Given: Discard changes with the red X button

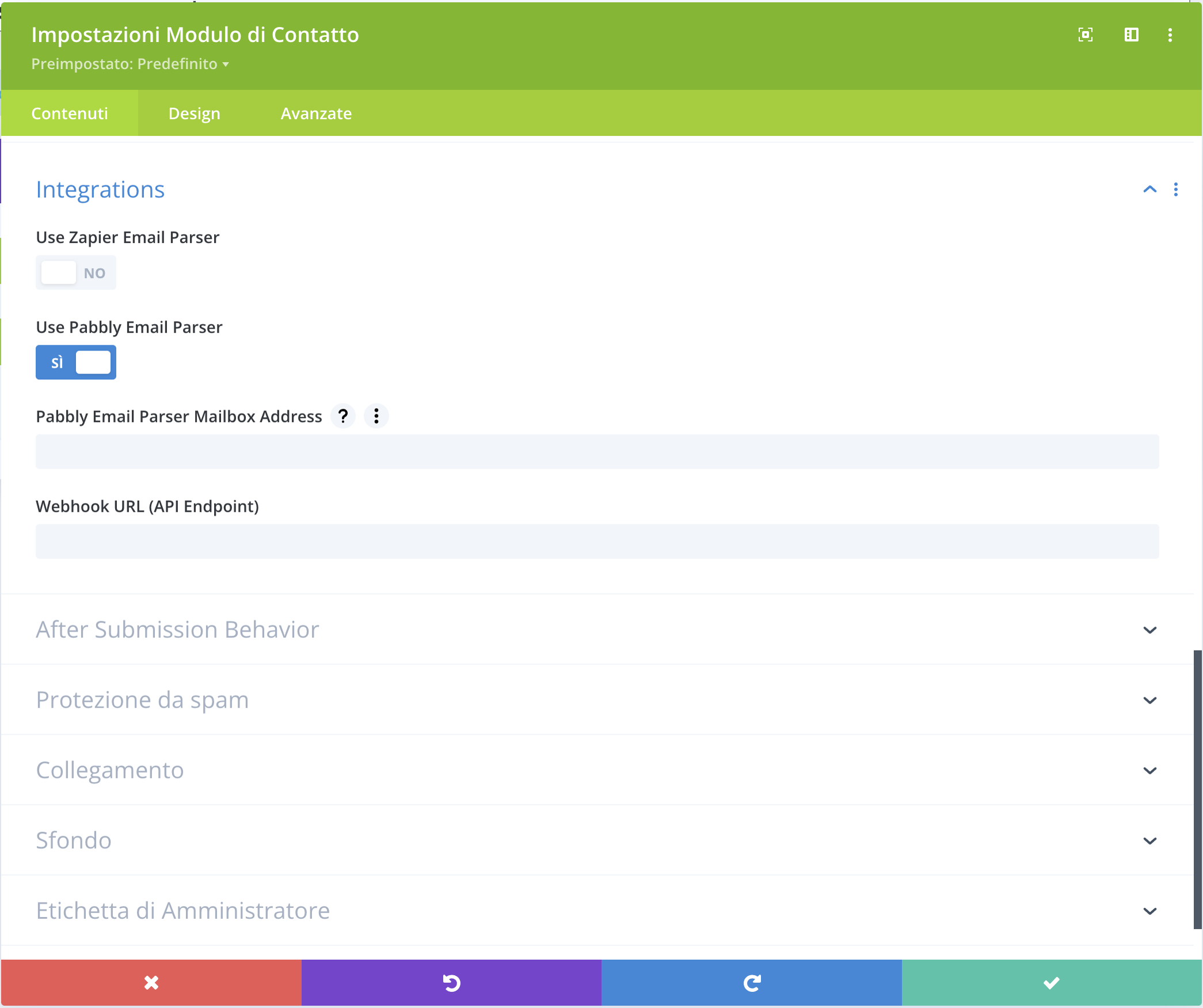Looking at the screenshot, I should [x=151, y=982].
